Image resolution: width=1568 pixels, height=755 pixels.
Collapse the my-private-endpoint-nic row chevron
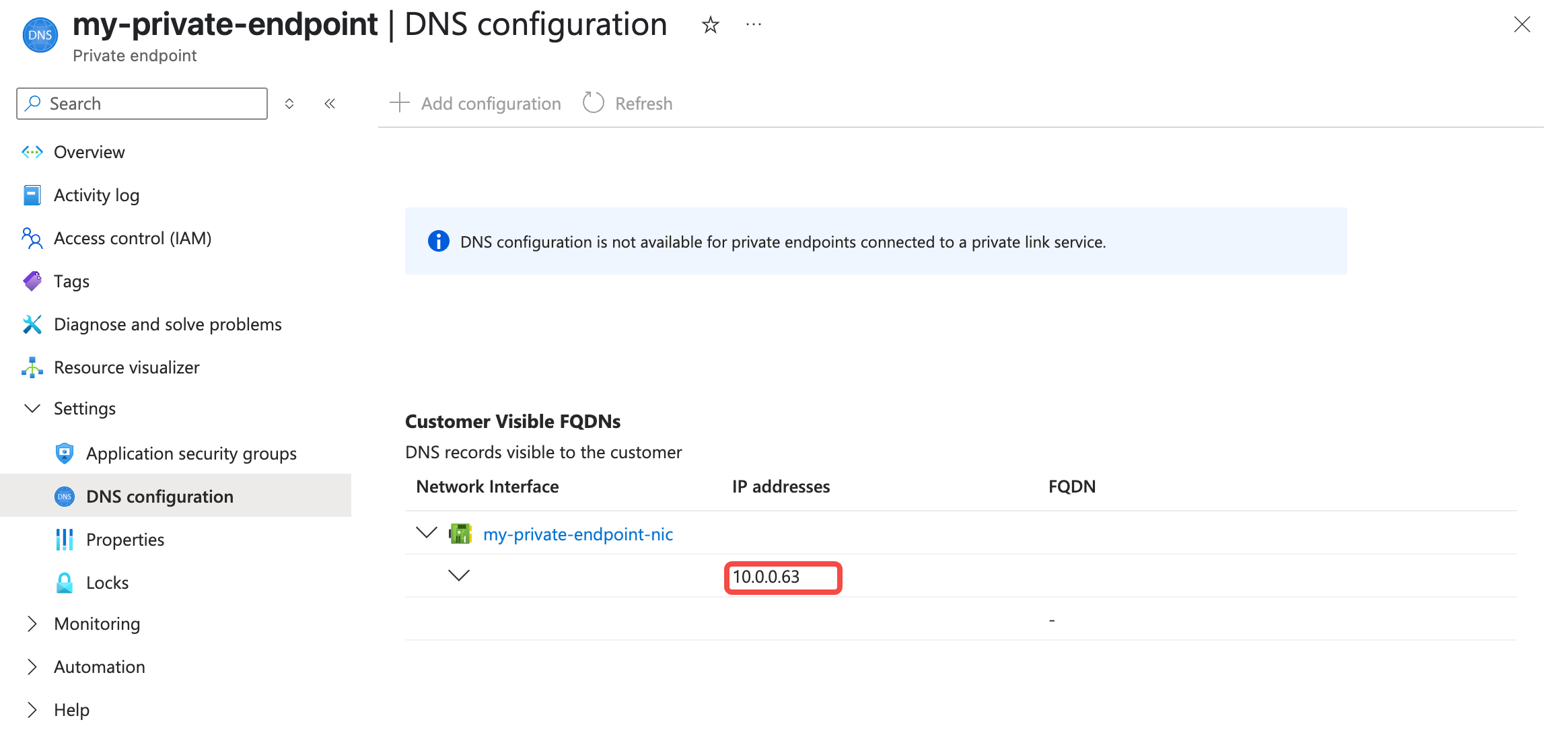pos(427,533)
